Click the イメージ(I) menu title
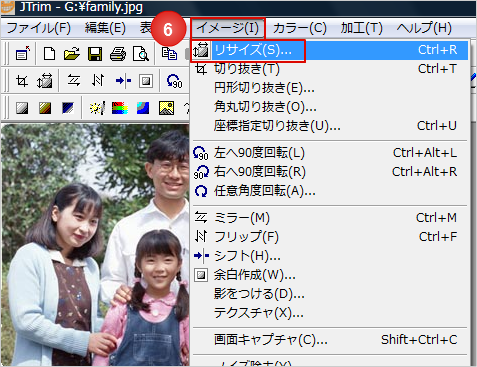This screenshot has height=367, width=477. tap(228, 28)
